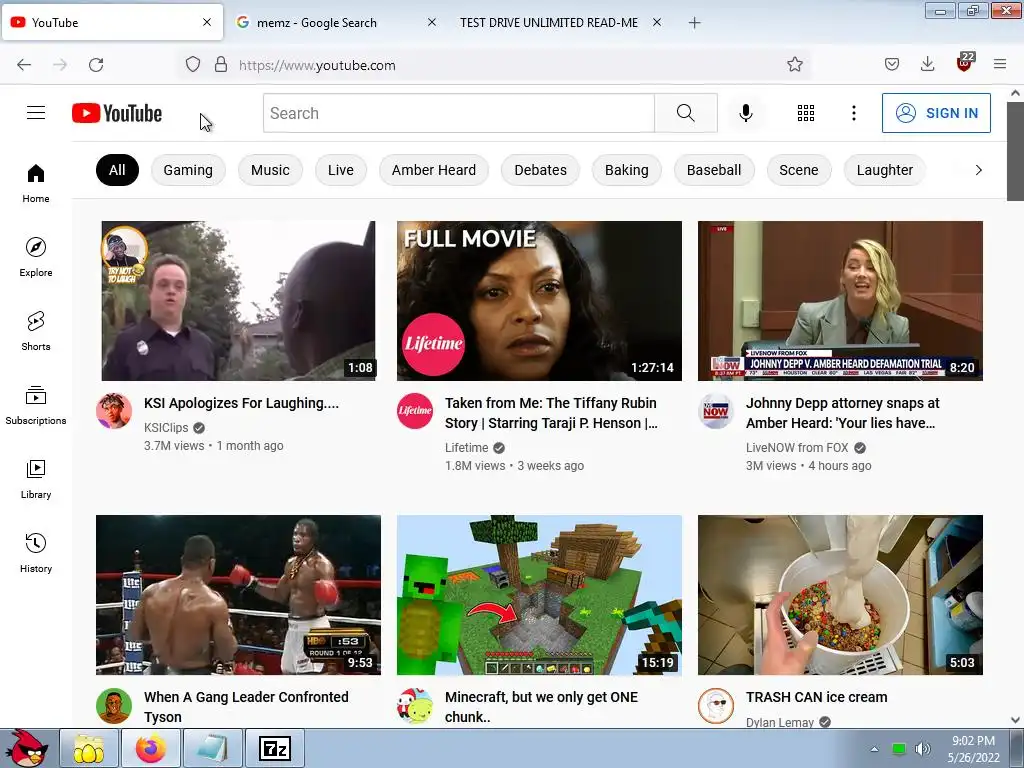Close the TEST DRIVE UNLIMITED READ-ME tab

click(x=657, y=22)
